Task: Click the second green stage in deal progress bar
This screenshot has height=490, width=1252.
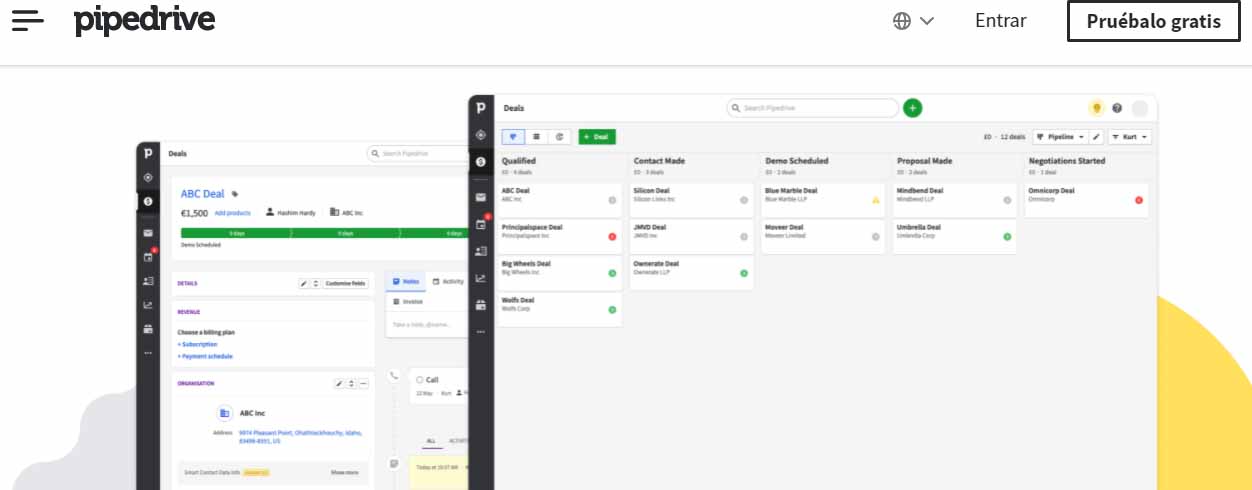Action: click(345, 233)
